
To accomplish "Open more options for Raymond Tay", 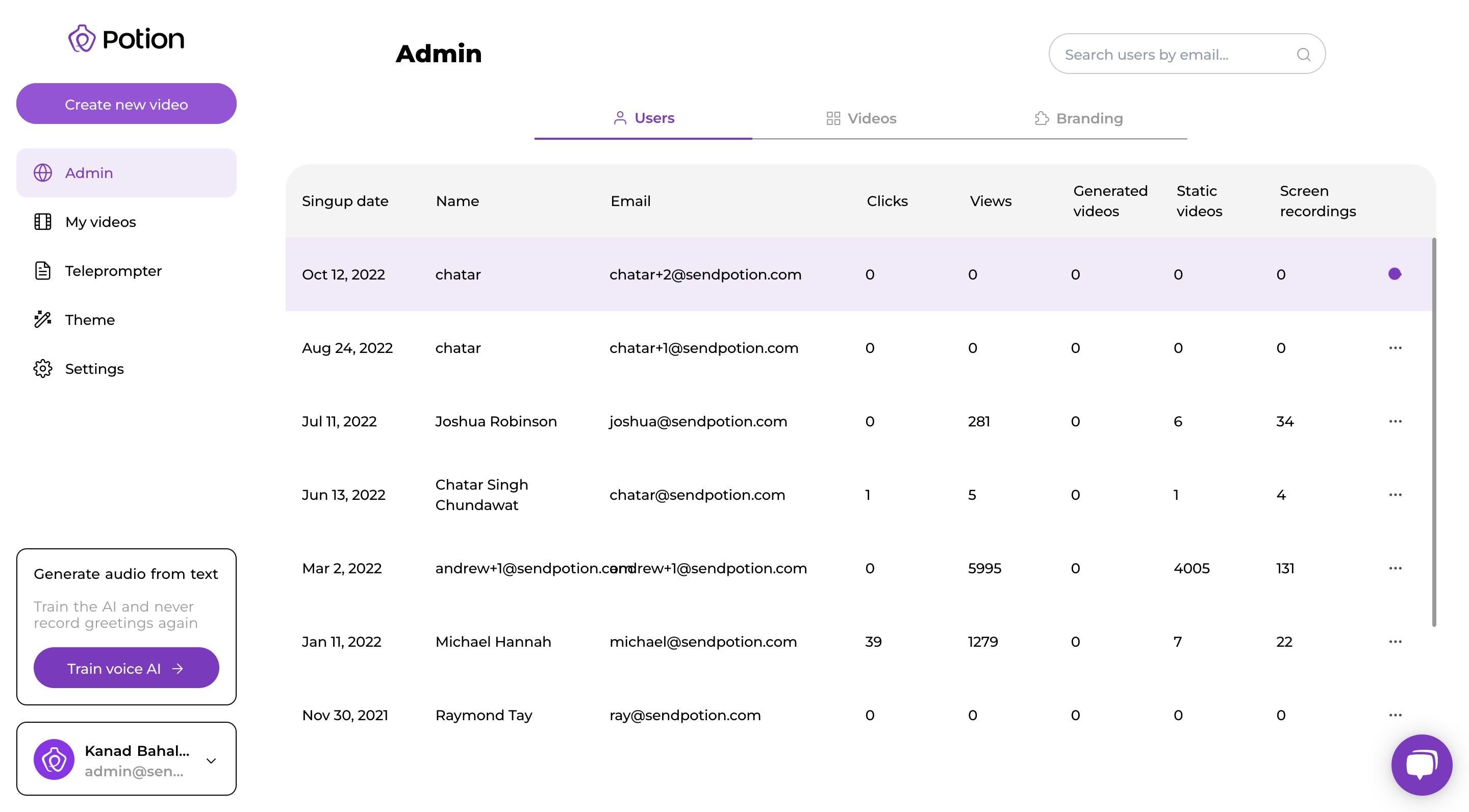I will tap(1396, 715).
